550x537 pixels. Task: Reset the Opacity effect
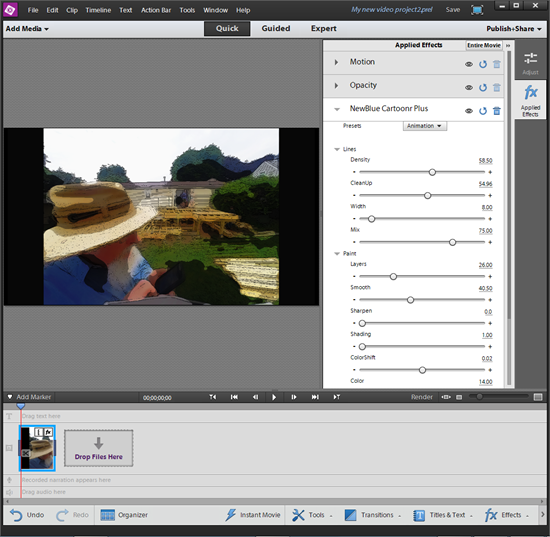483,87
